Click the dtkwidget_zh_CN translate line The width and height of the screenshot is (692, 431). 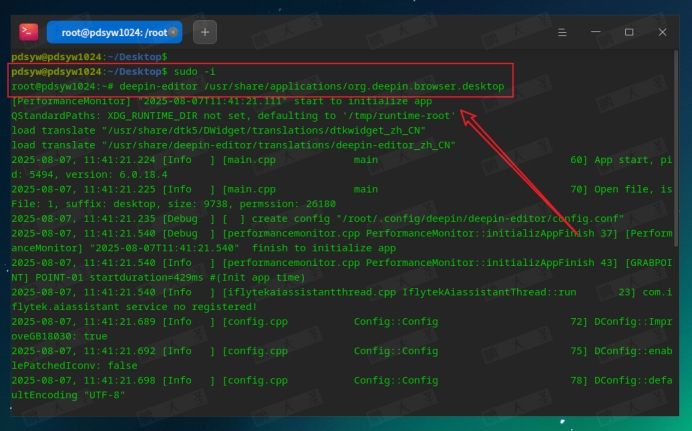(x=218, y=130)
